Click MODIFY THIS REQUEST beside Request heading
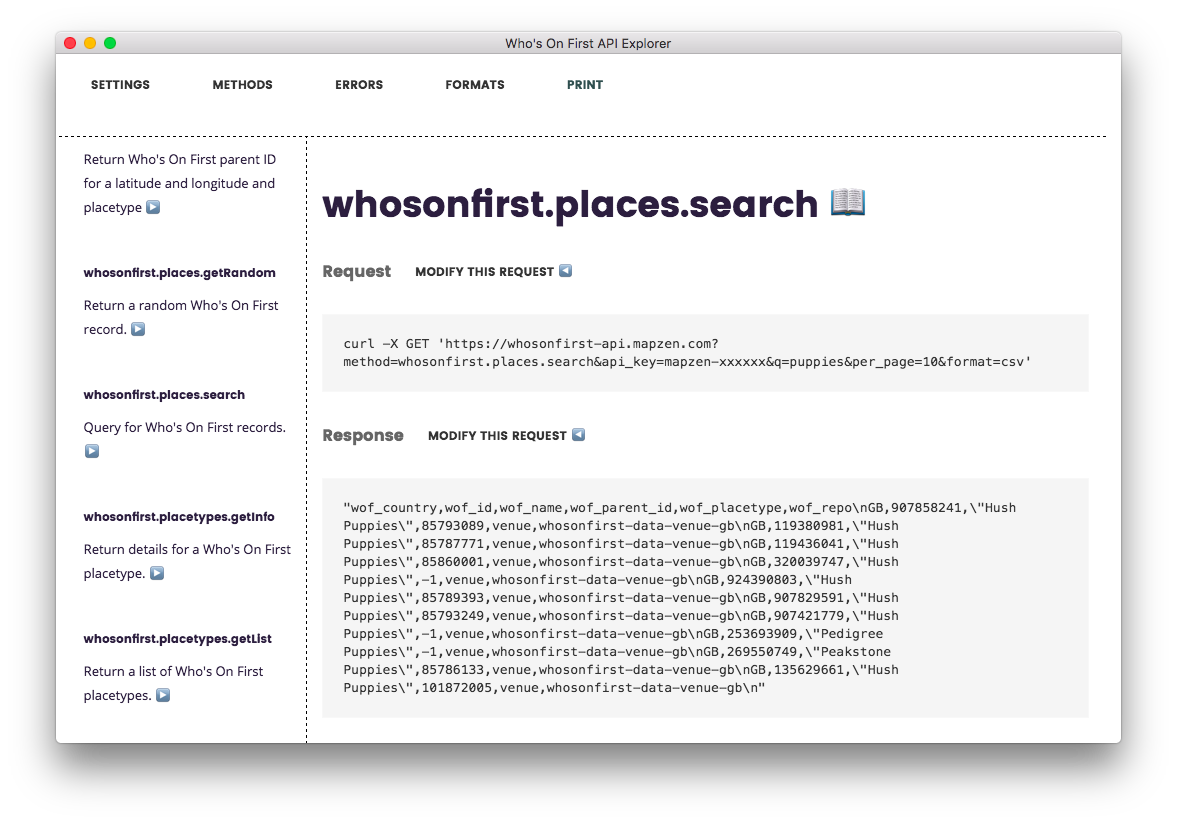 (484, 272)
